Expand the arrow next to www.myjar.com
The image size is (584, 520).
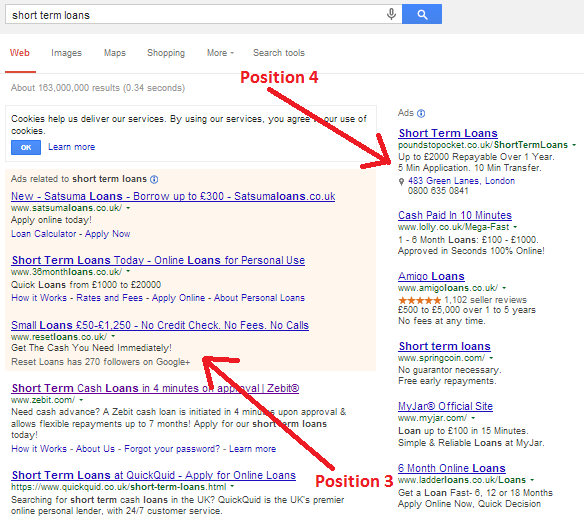(x=473, y=418)
